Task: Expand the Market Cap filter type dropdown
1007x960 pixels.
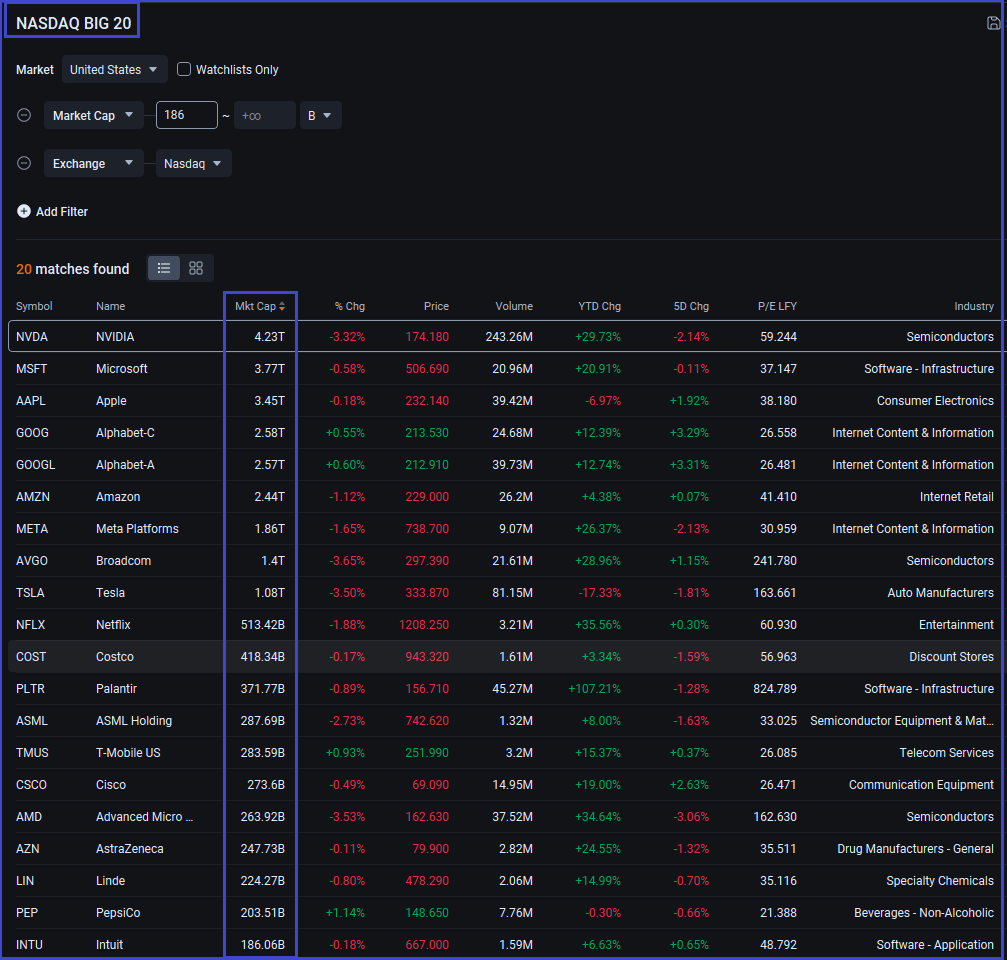Action: point(93,116)
